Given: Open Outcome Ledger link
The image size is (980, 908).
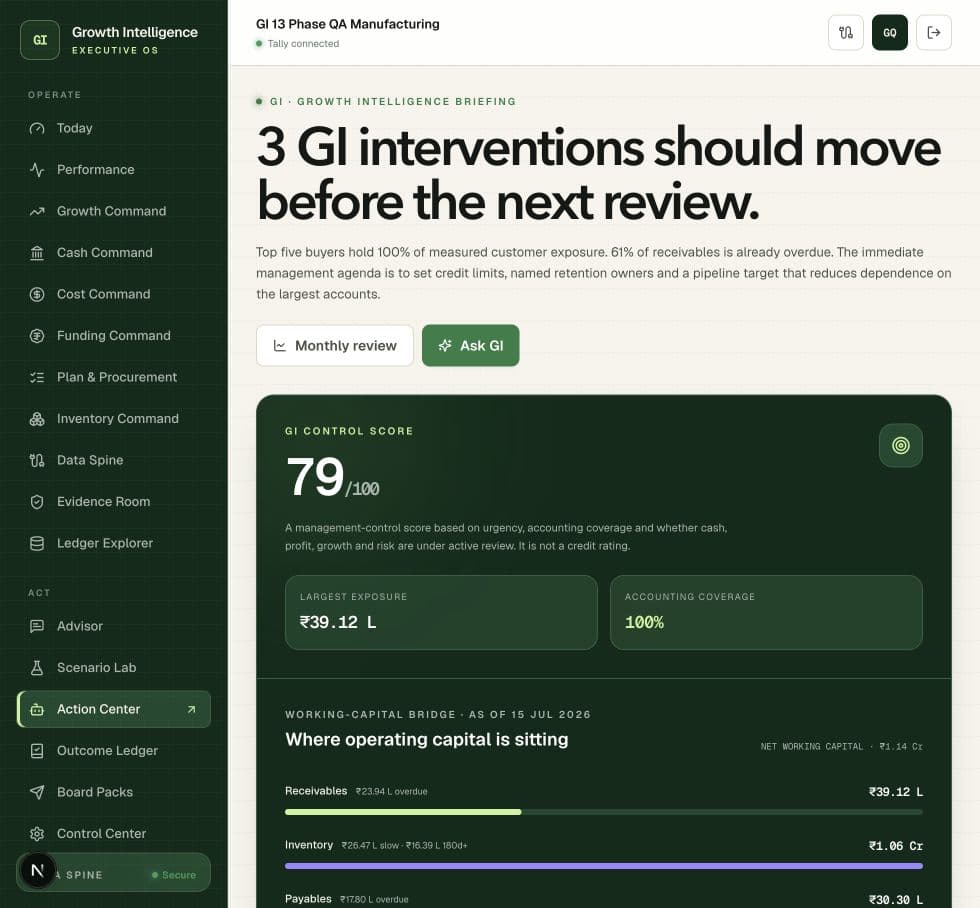Looking at the screenshot, I should click(x=114, y=751).
